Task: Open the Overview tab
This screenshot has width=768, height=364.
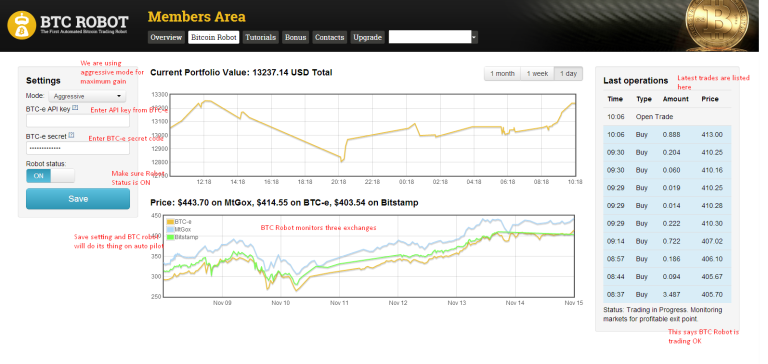Action: pyautogui.click(x=167, y=37)
